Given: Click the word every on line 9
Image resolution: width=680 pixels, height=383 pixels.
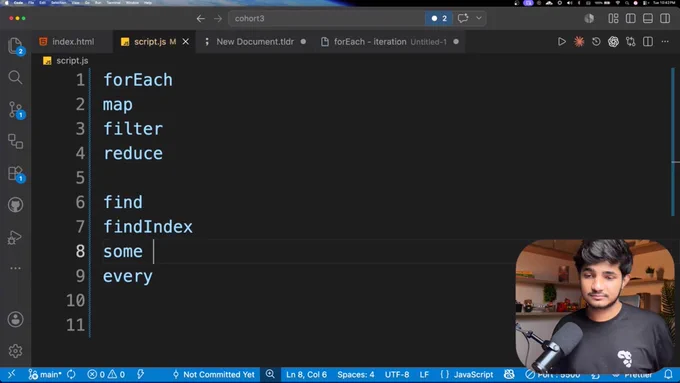Looking at the screenshot, I should click(128, 276).
